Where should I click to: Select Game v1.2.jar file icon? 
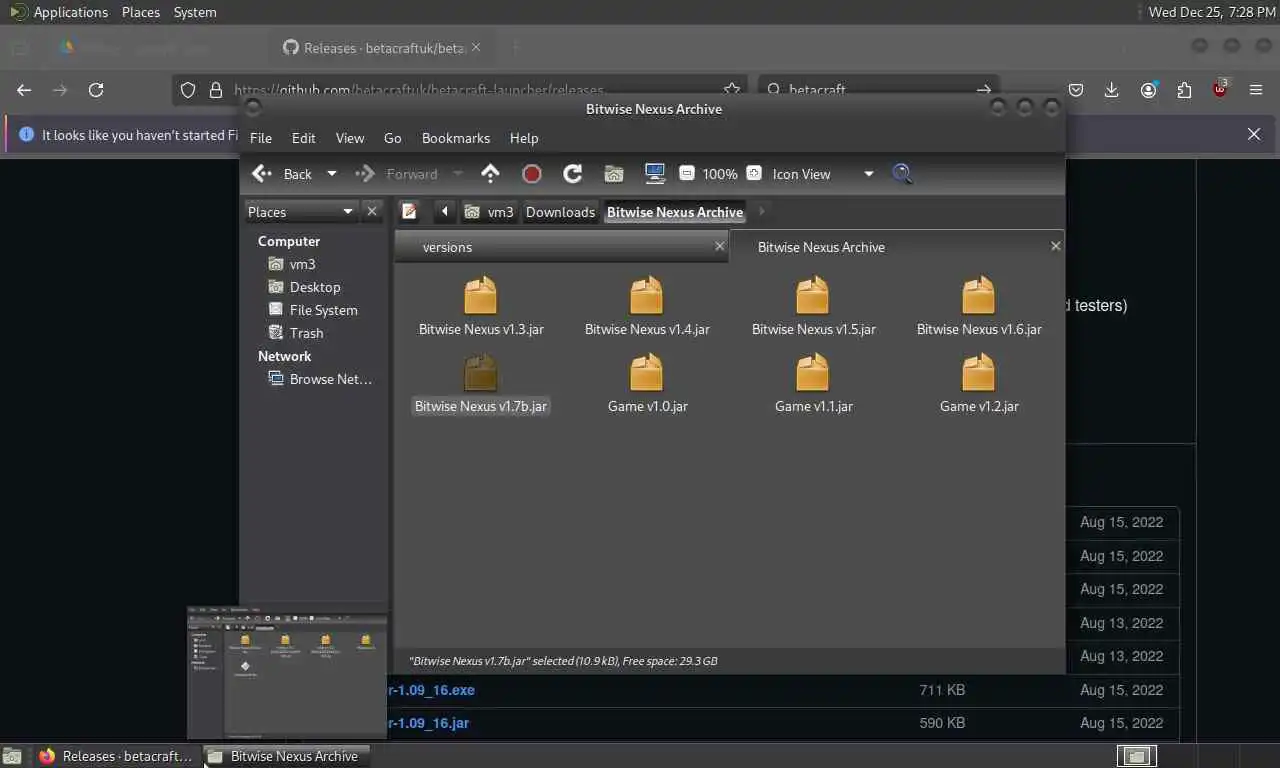click(979, 372)
